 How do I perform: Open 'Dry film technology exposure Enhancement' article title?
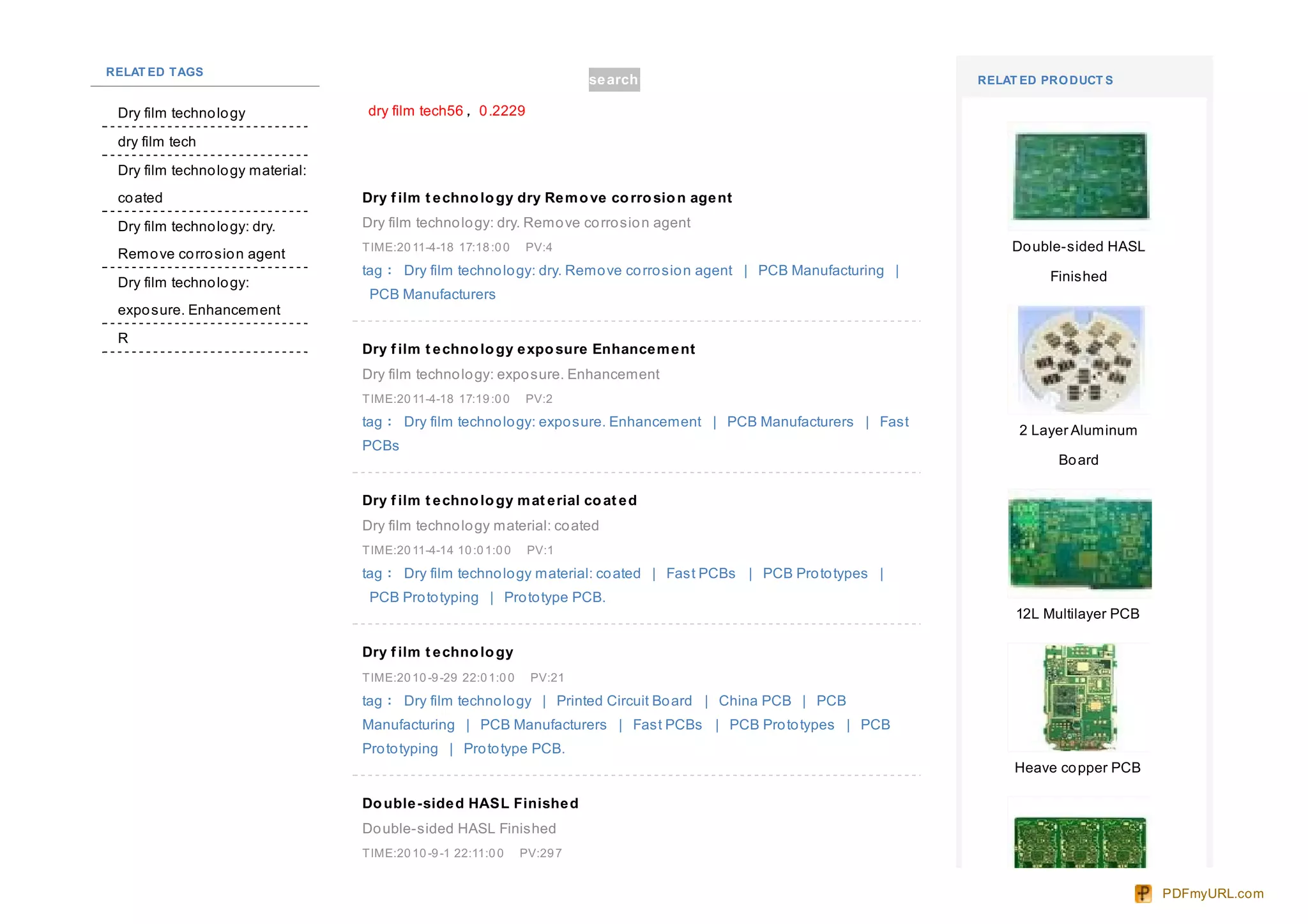pyautogui.click(x=528, y=349)
